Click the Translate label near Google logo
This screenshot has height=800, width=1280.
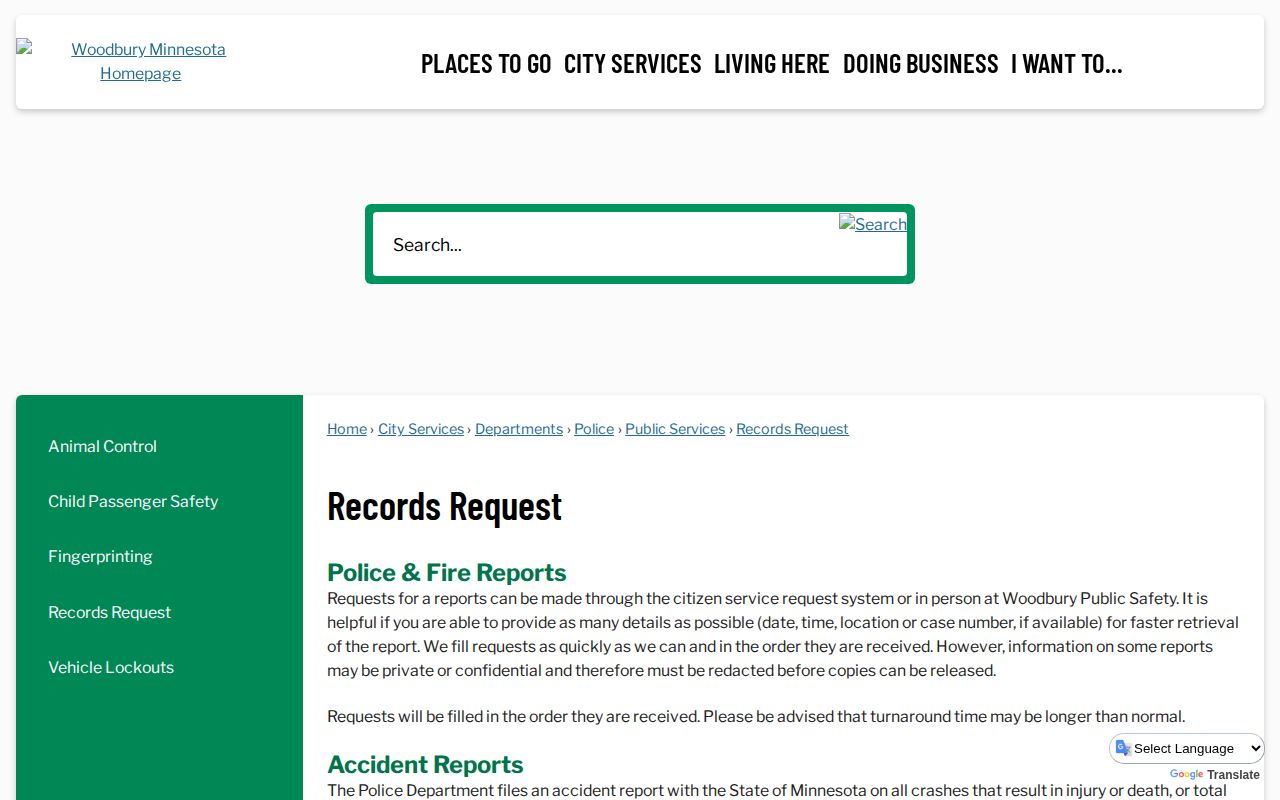click(x=1233, y=775)
